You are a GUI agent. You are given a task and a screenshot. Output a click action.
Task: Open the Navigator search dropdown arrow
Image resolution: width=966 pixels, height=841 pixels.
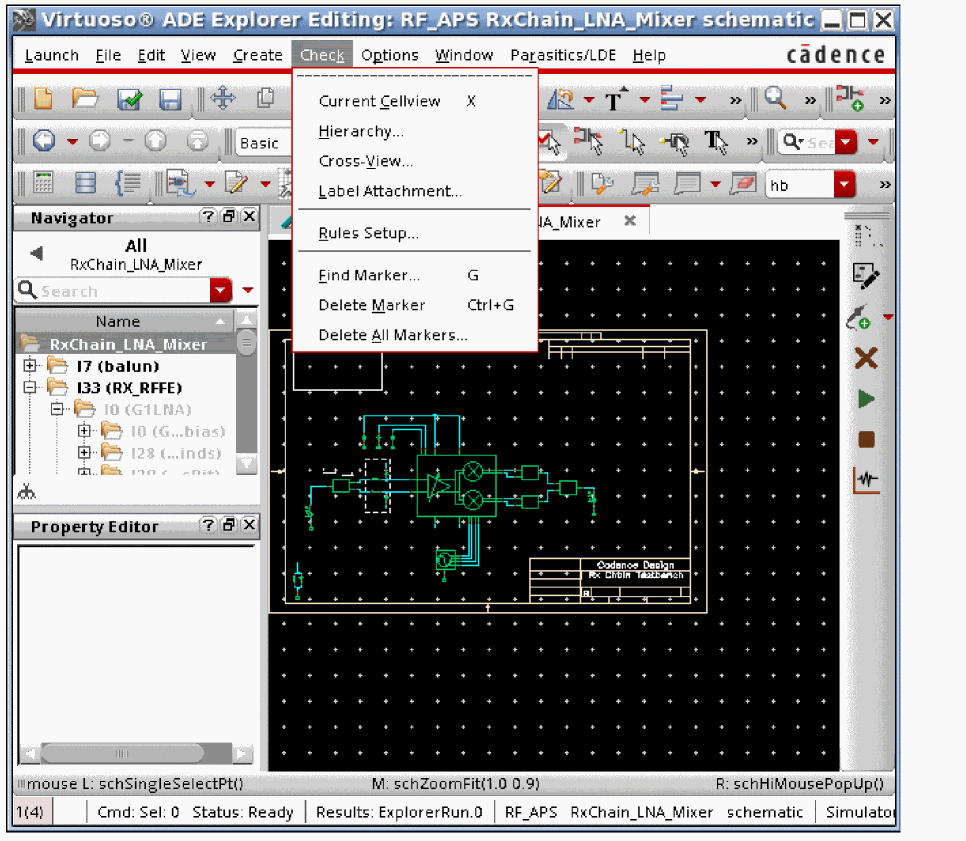[221, 291]
